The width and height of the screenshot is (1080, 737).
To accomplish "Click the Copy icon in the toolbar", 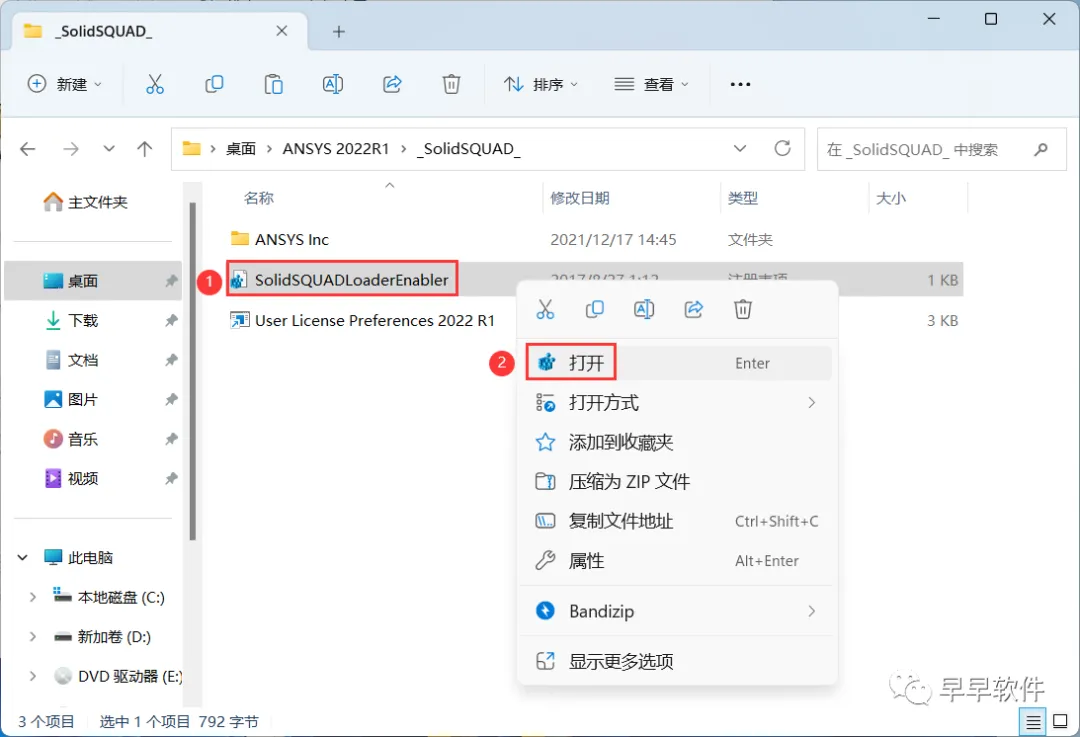I will [214, 84].
